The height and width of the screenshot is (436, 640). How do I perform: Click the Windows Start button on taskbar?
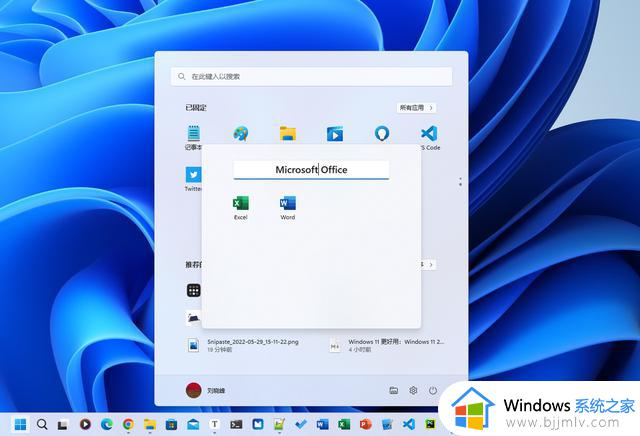pos(20,425)
